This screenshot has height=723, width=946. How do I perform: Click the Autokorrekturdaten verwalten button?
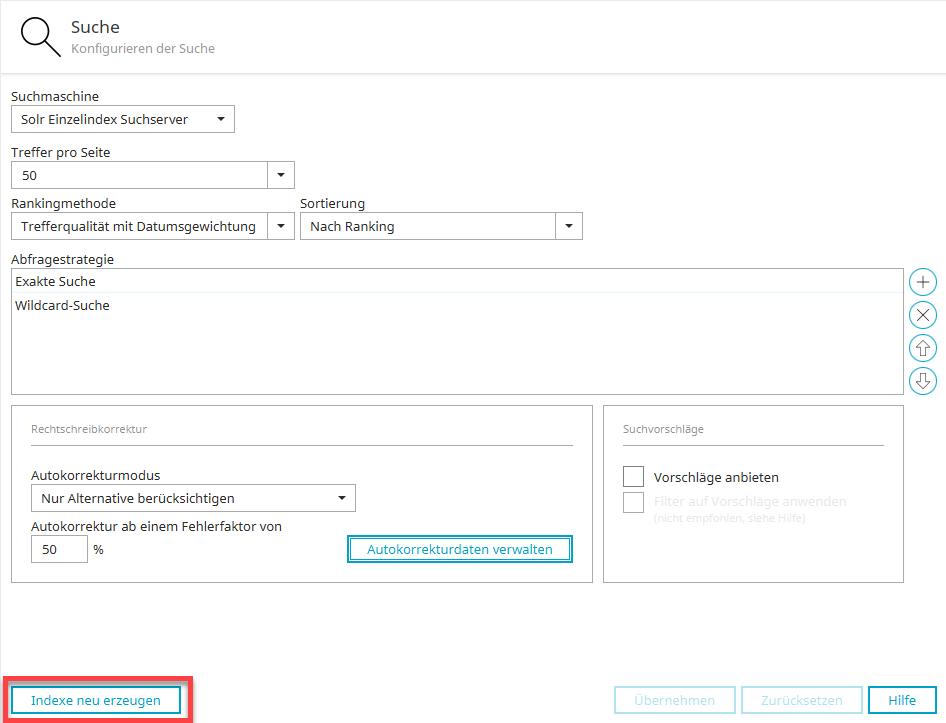(460, 549)
